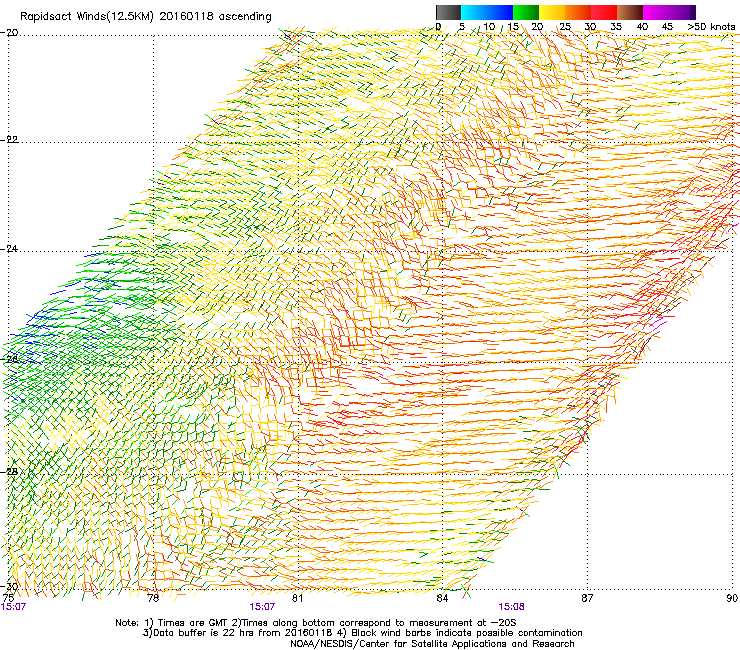Click the note line "3)Data buffer is 22 hrs"

(362, 633)
